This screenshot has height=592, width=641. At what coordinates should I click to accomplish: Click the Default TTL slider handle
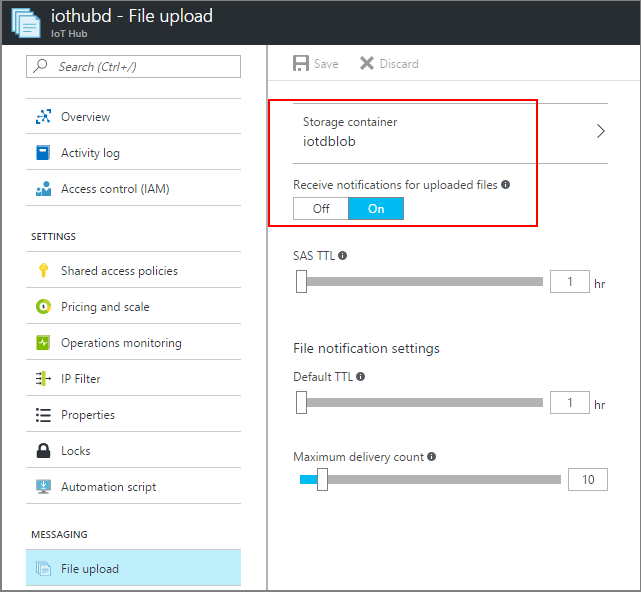(301, 402)
